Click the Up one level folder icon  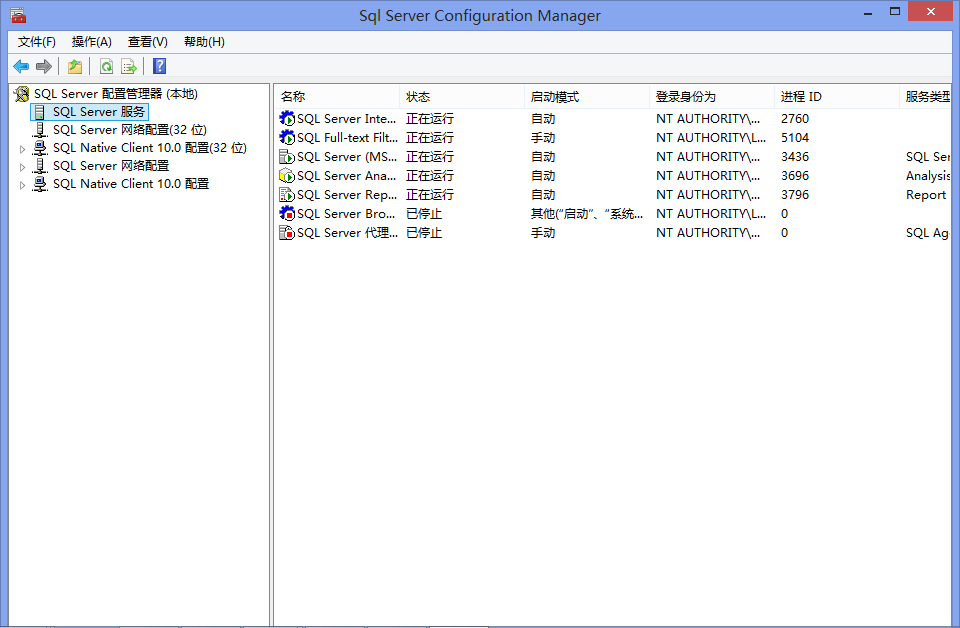click(75, 66)
